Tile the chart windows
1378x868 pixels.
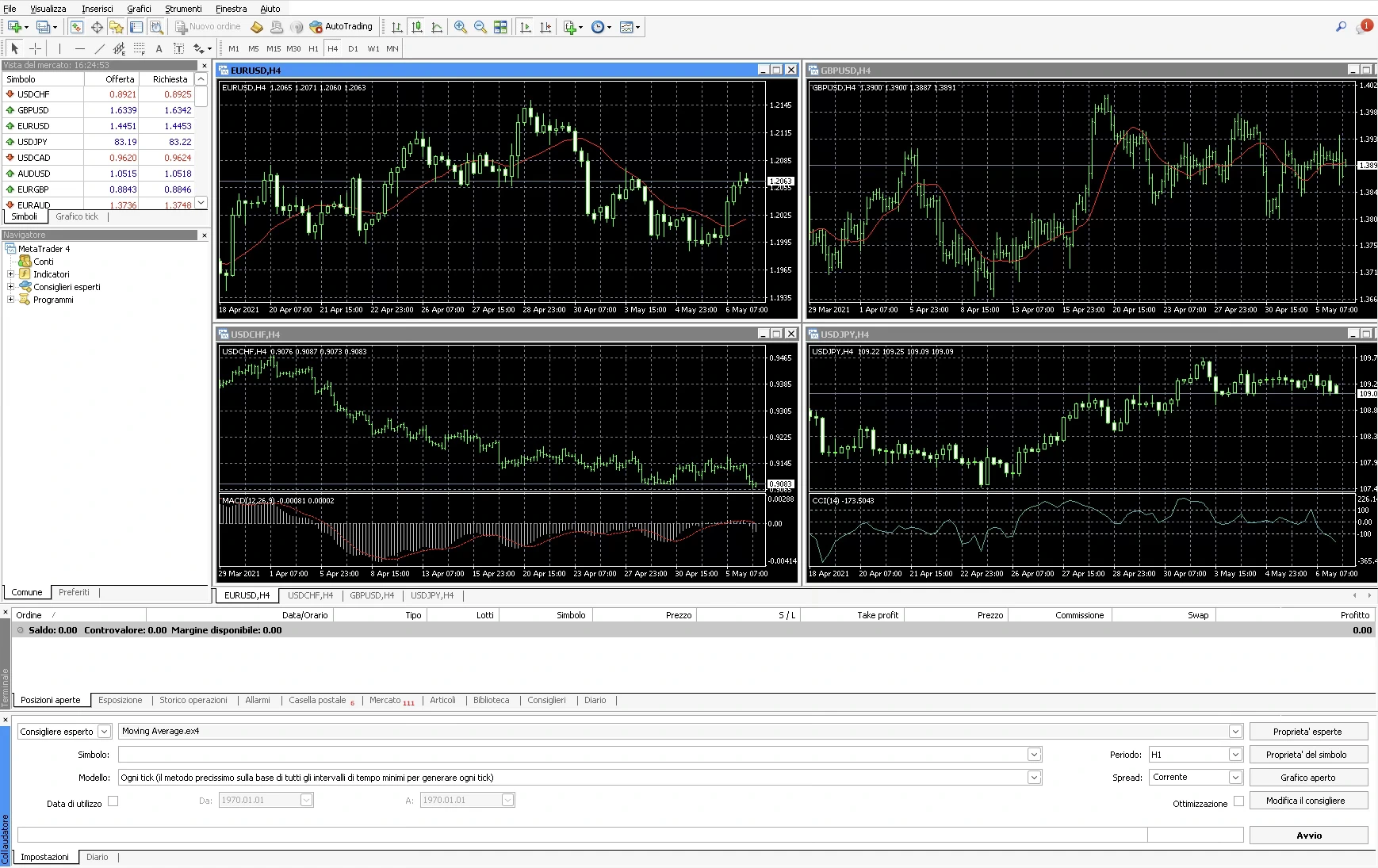pyautogui.click(x=500, y=26)
